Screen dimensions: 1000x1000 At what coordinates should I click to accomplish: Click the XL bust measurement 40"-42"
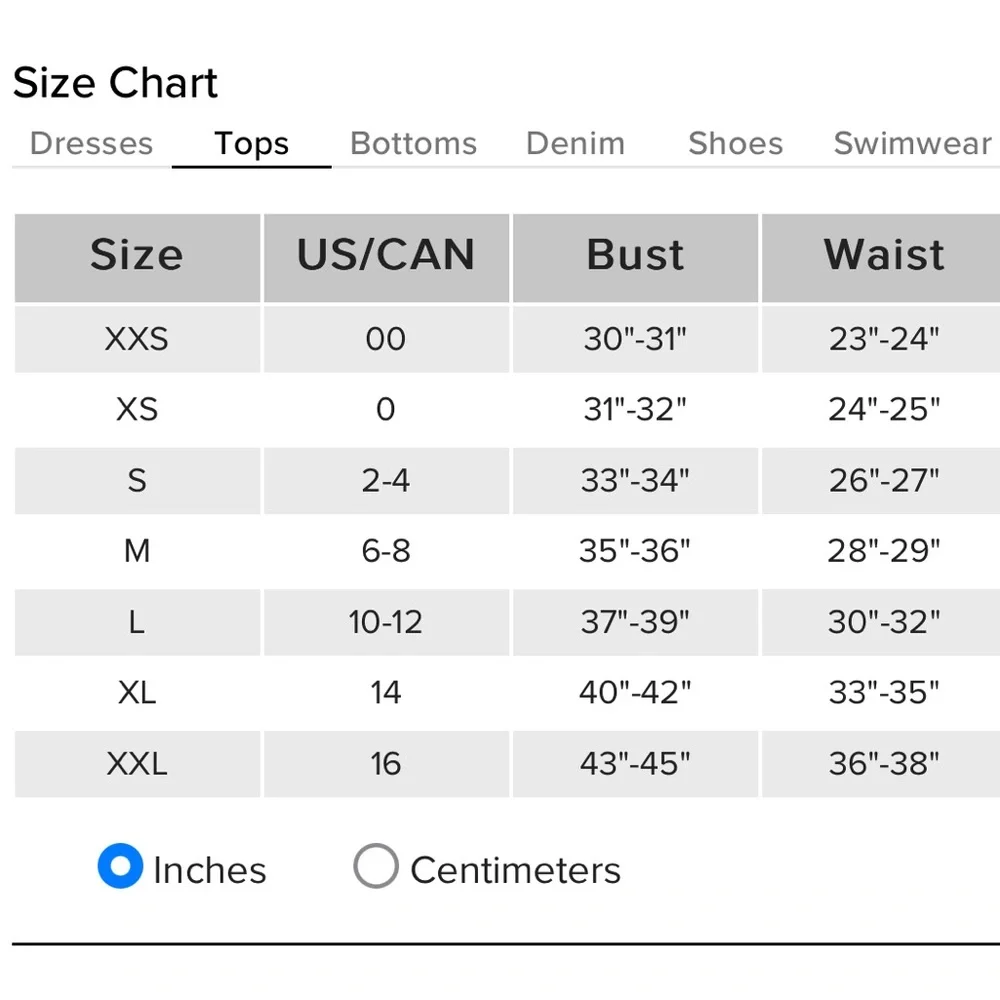[x=635, y=692]
